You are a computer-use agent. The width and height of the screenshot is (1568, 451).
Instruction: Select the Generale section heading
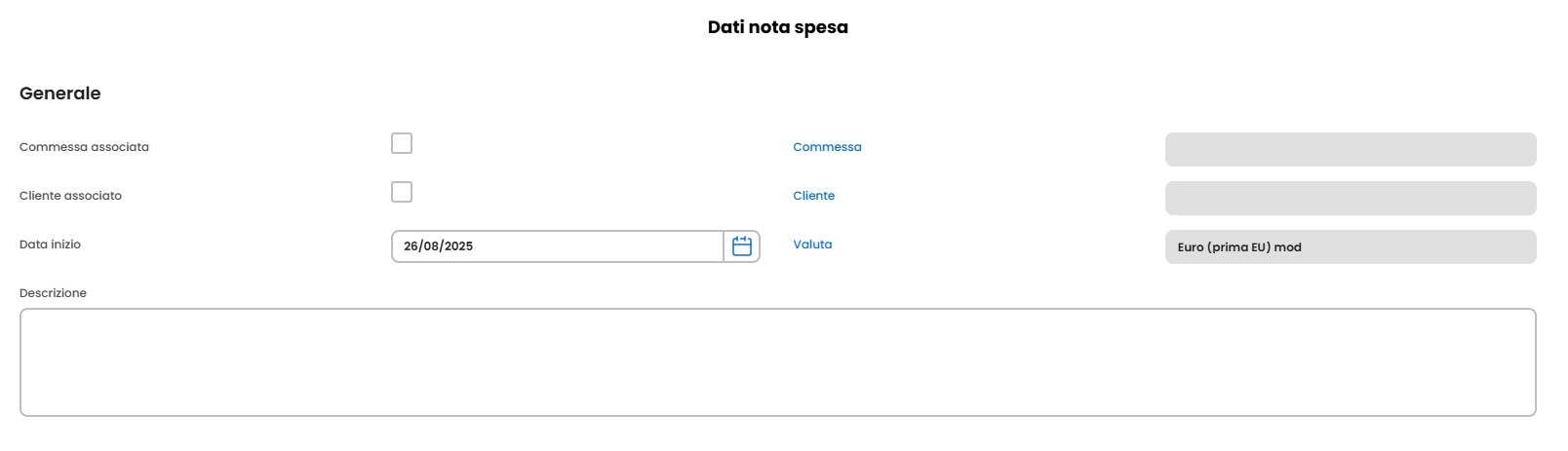59,94
